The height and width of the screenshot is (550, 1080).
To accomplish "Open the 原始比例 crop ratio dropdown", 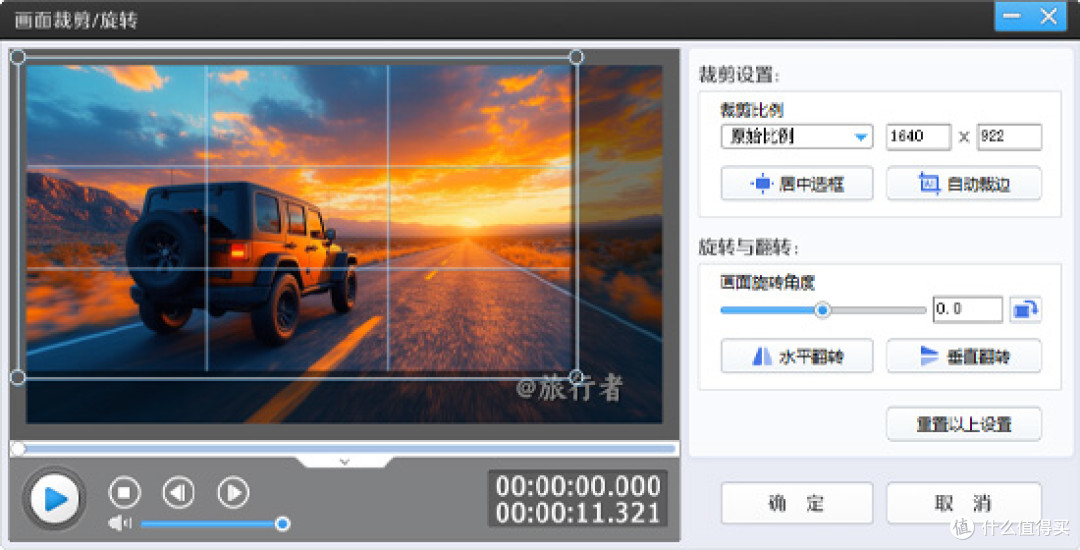I will click(x=797, y=136).
